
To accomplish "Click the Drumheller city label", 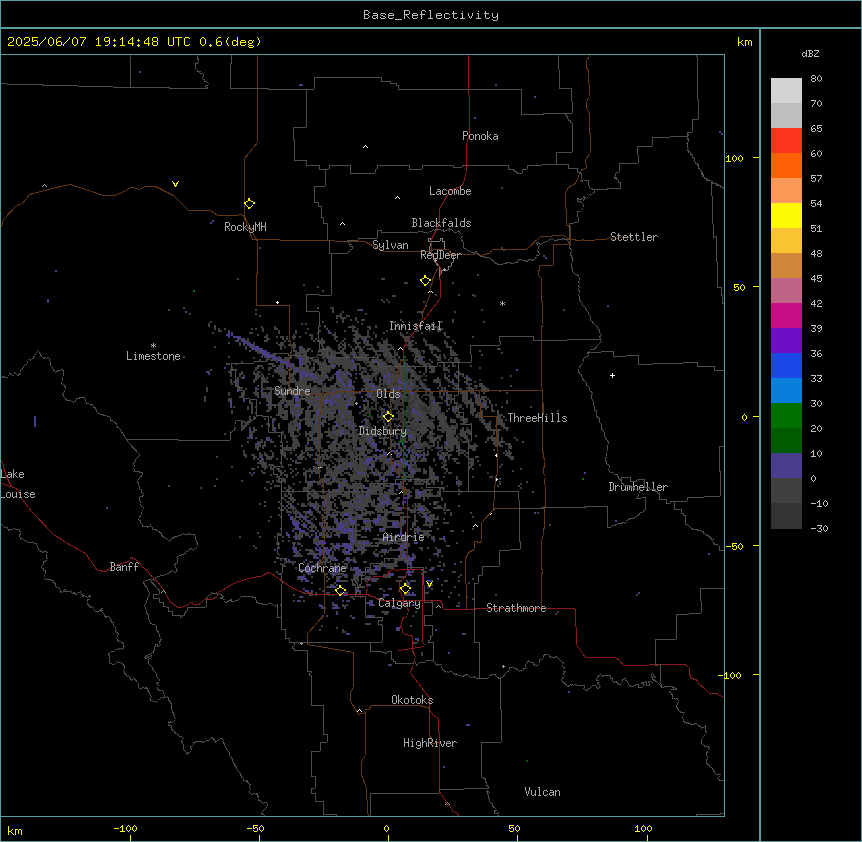I will pos(638,487).
